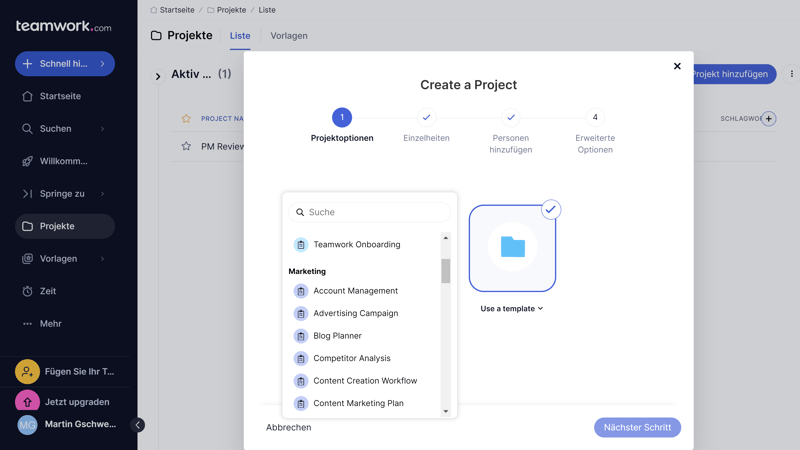Close the Create a Project dialog
This screenshot has width=800, height=450.
click(x=677, y=66)
